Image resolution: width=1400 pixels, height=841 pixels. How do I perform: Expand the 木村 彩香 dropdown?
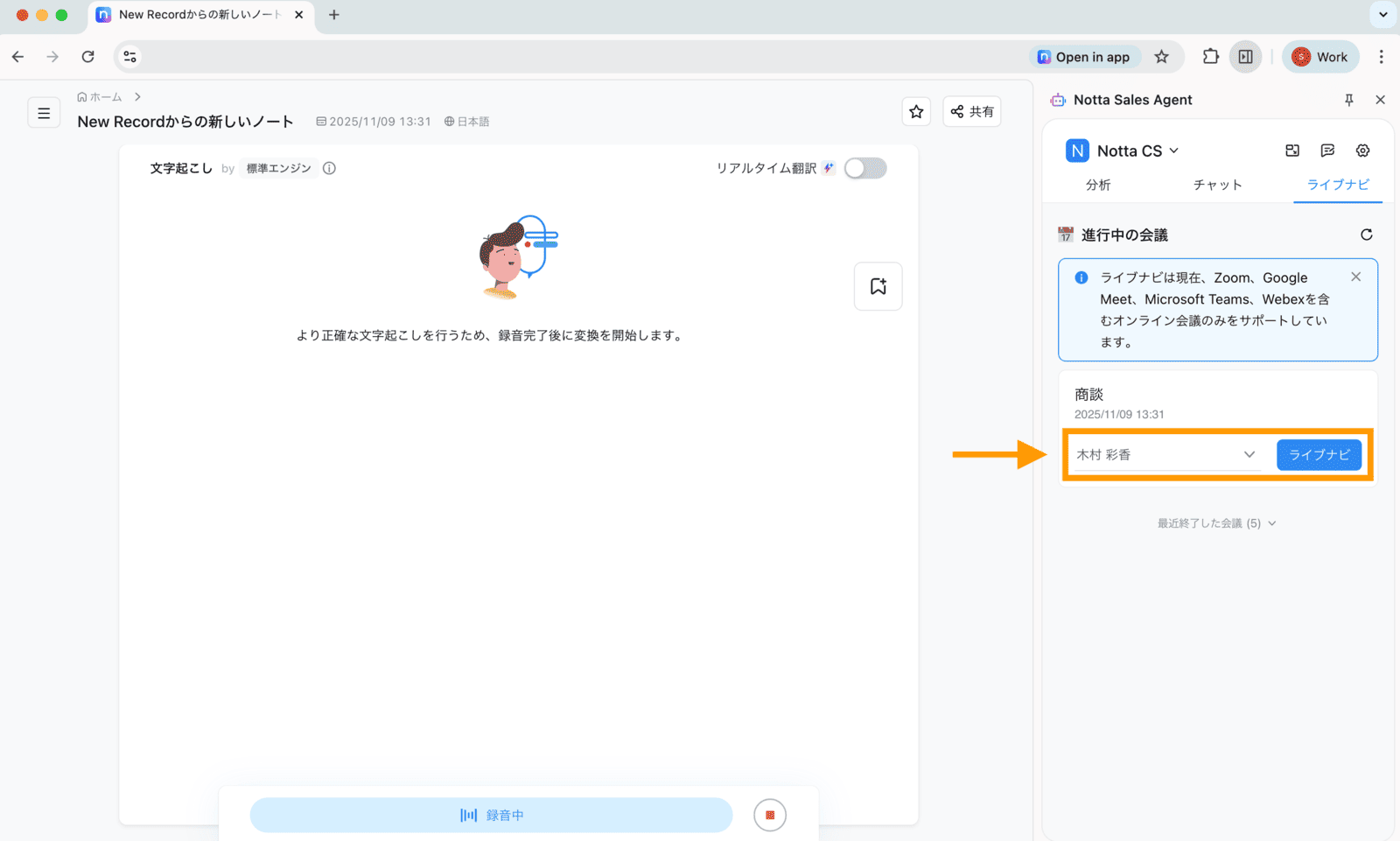click(x=1166, y=455)
